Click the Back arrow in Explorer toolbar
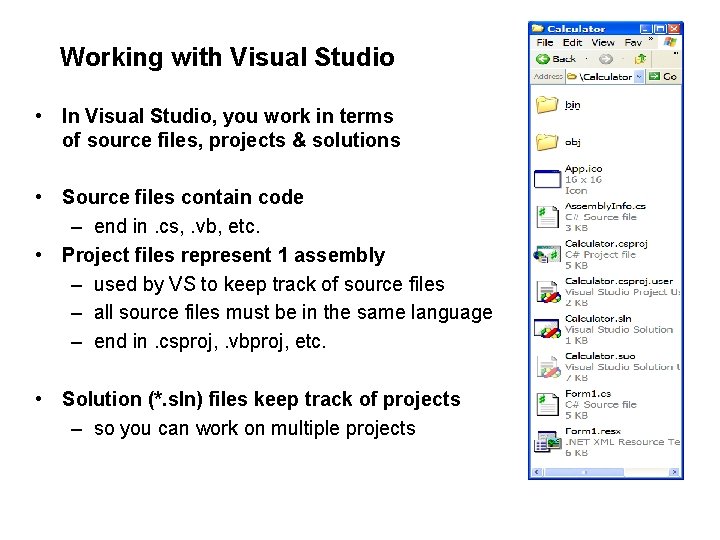Screen dimensions: 720x540 click(543, 59)
